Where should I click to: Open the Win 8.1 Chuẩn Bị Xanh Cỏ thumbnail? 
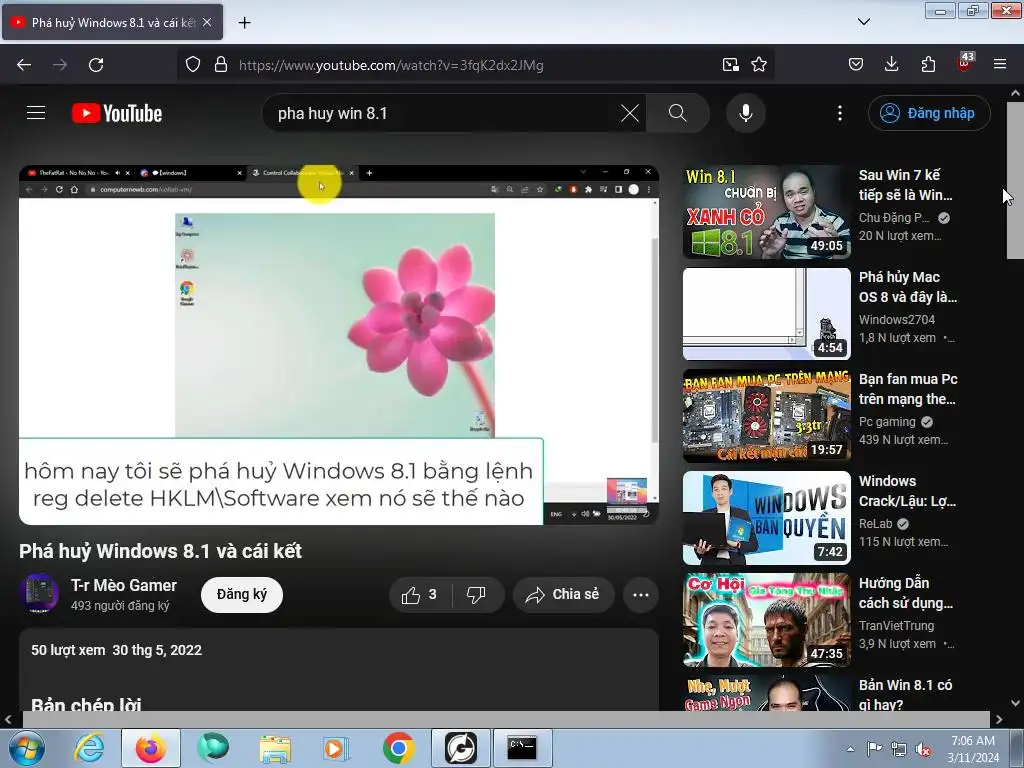tap(767, 212)
